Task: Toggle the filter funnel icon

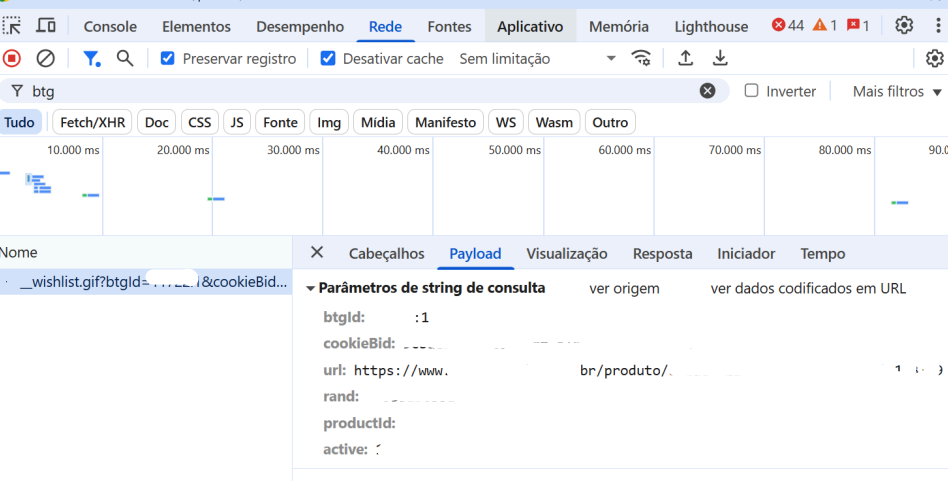Action: pos(91,58)
